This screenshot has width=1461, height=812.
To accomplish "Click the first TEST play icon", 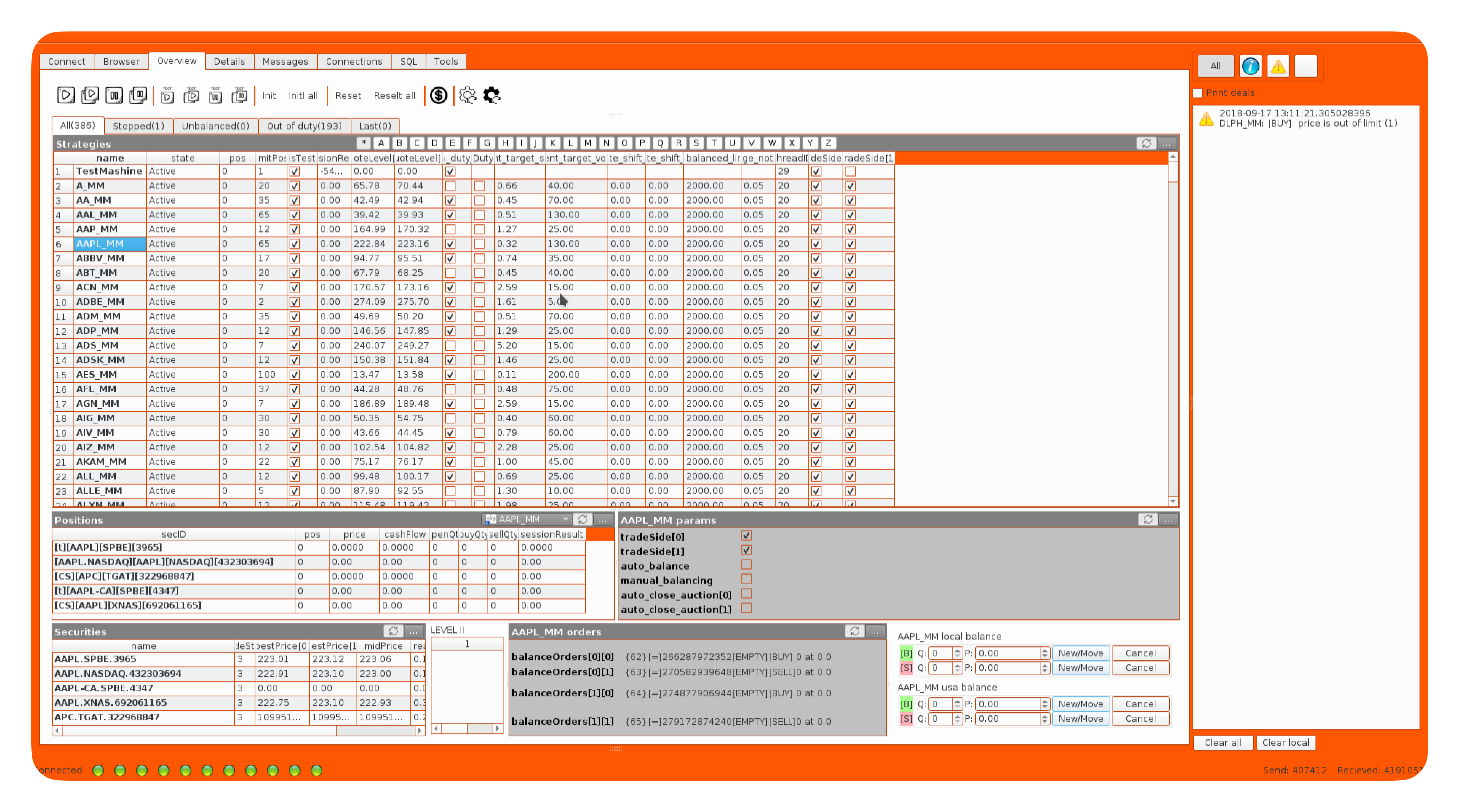I will (167, 96).
